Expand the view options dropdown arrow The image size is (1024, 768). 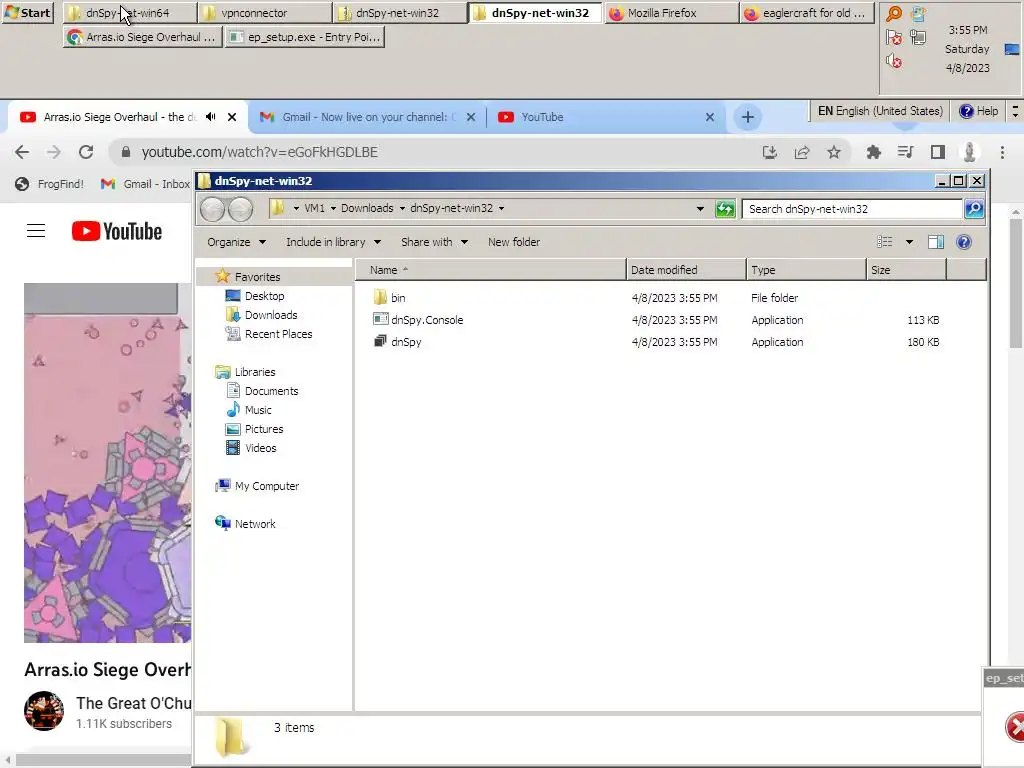[909, 242]
